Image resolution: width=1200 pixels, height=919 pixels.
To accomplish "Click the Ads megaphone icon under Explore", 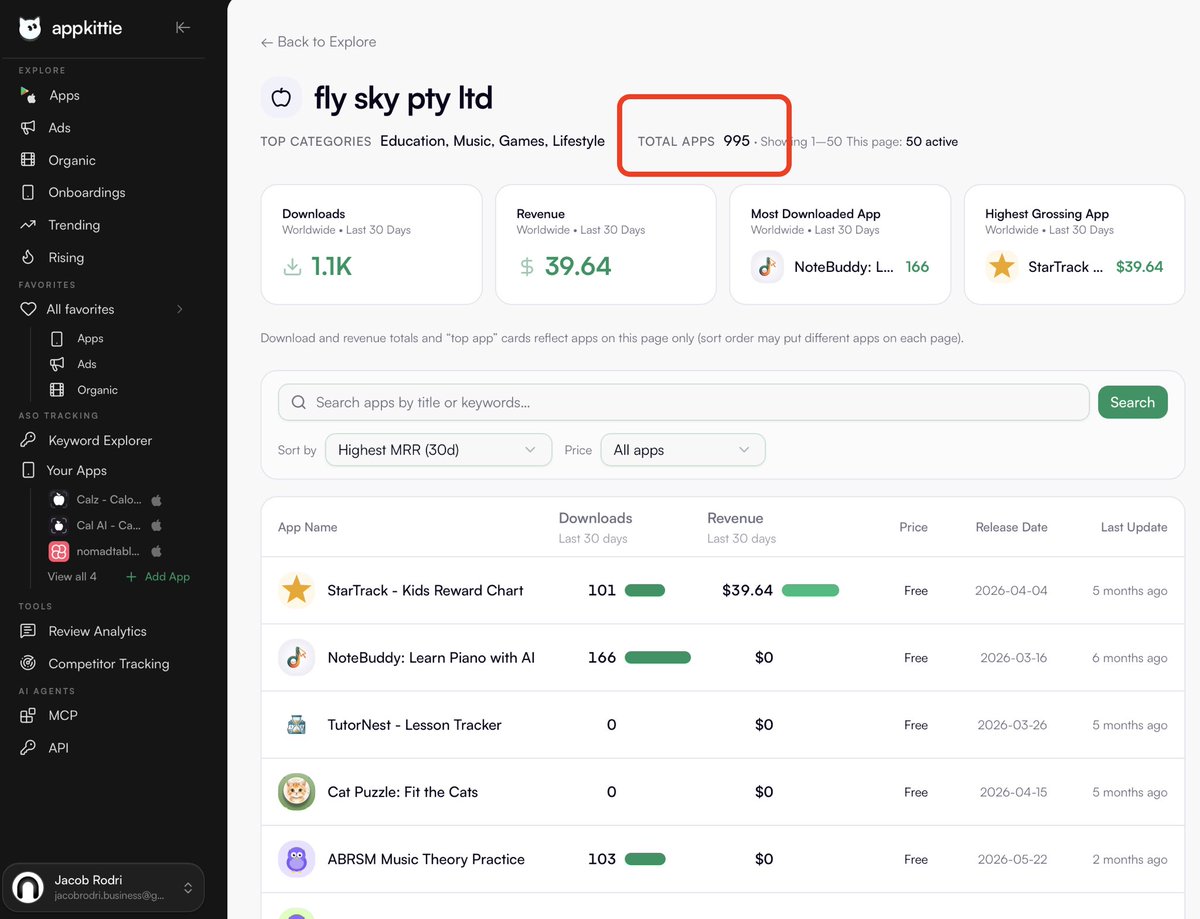I will tap(28, 128).
